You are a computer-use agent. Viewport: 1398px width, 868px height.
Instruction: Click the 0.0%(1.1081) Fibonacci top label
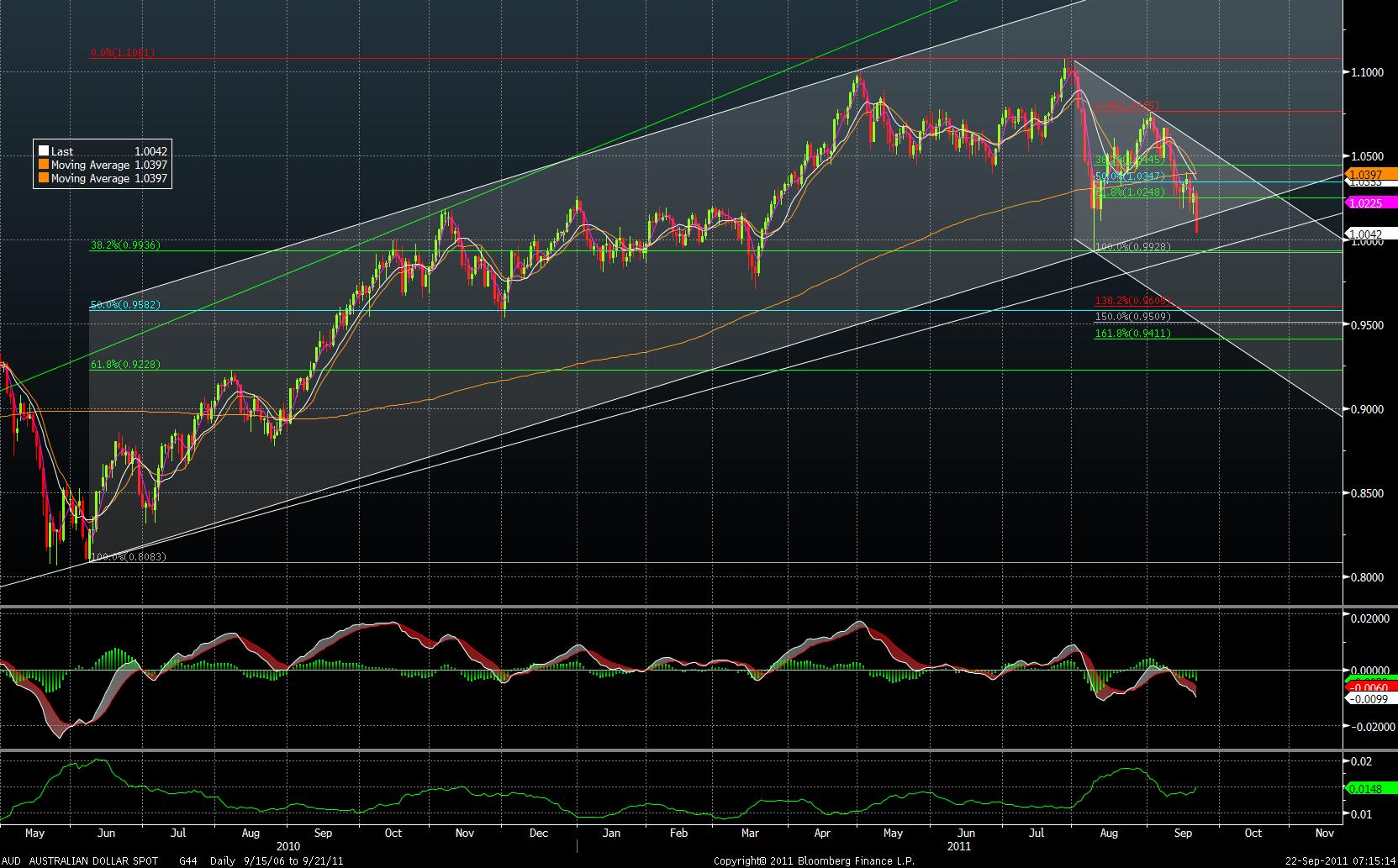point(123,53)
